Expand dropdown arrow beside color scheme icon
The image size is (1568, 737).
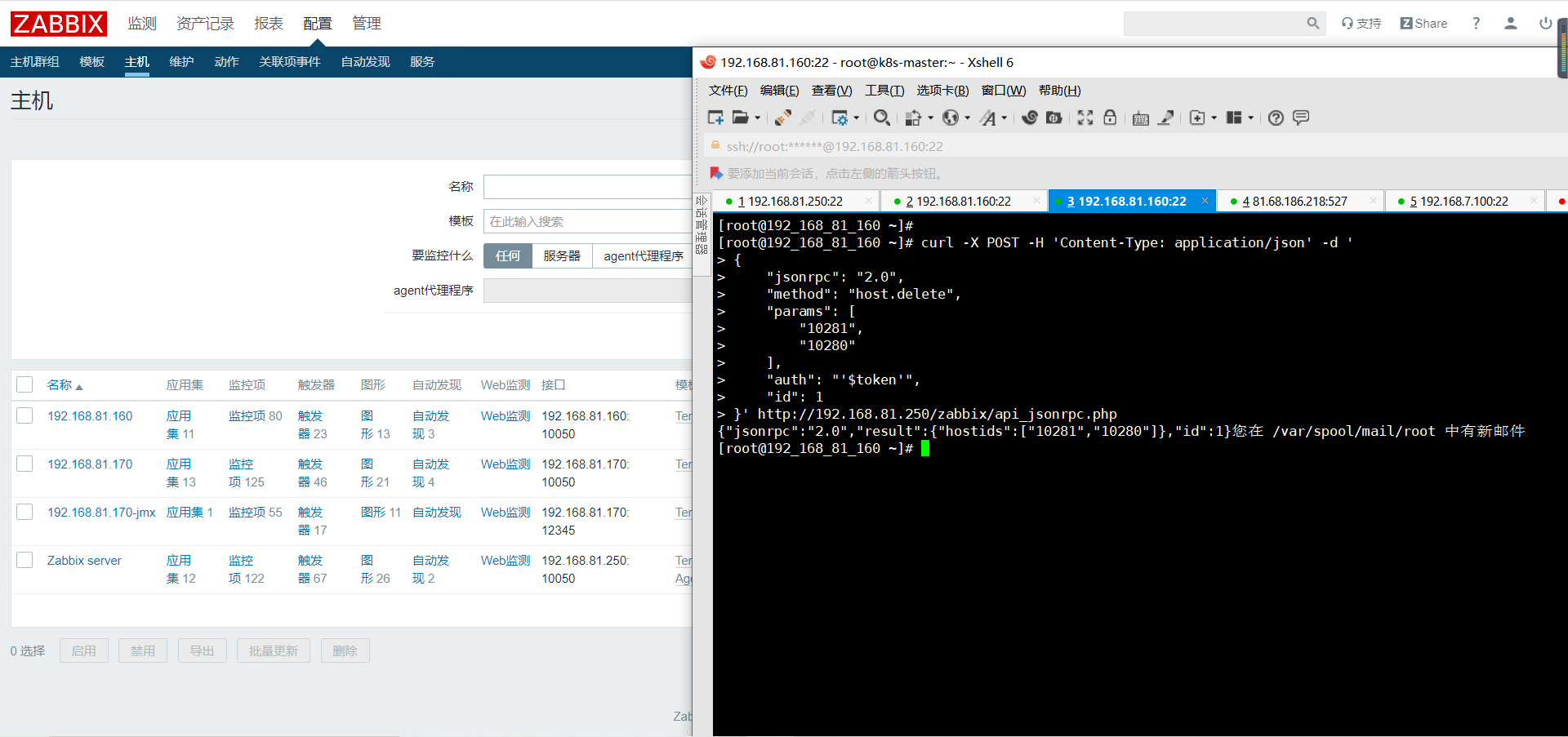coord(930,118)
